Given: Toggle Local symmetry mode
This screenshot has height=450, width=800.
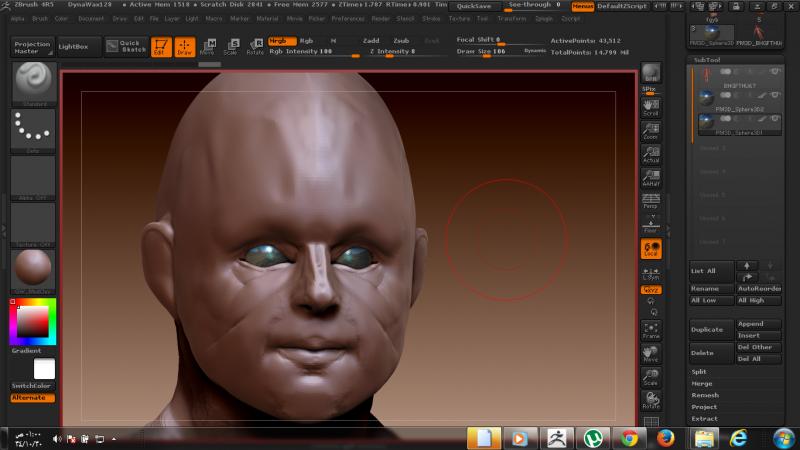Looking at the screenshot, I should [651, 249].
